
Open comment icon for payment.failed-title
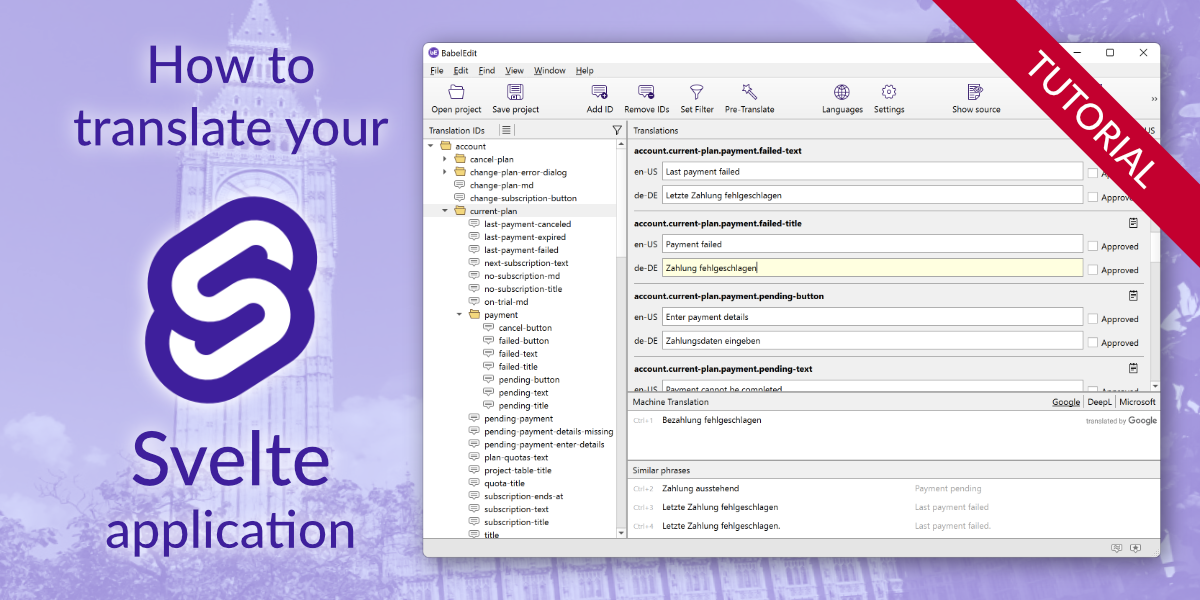point(1133,223)
